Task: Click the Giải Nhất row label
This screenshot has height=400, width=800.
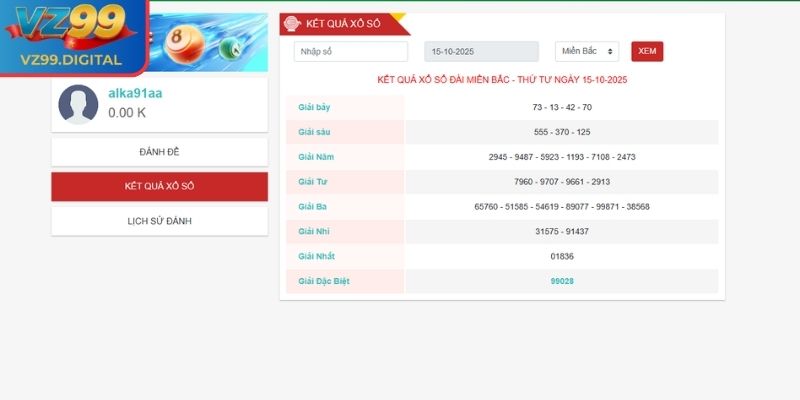Action: (x=317, y=256)
